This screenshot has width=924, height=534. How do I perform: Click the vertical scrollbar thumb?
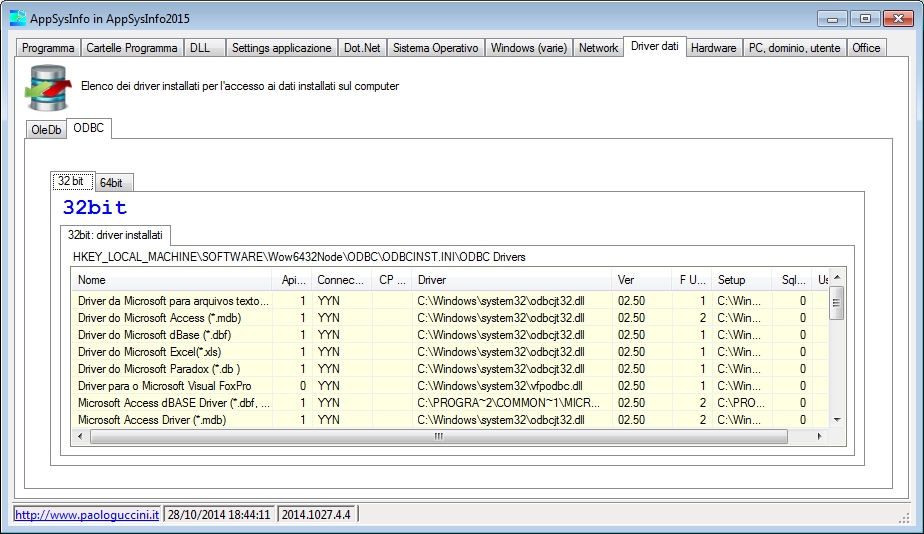[836, 303]
